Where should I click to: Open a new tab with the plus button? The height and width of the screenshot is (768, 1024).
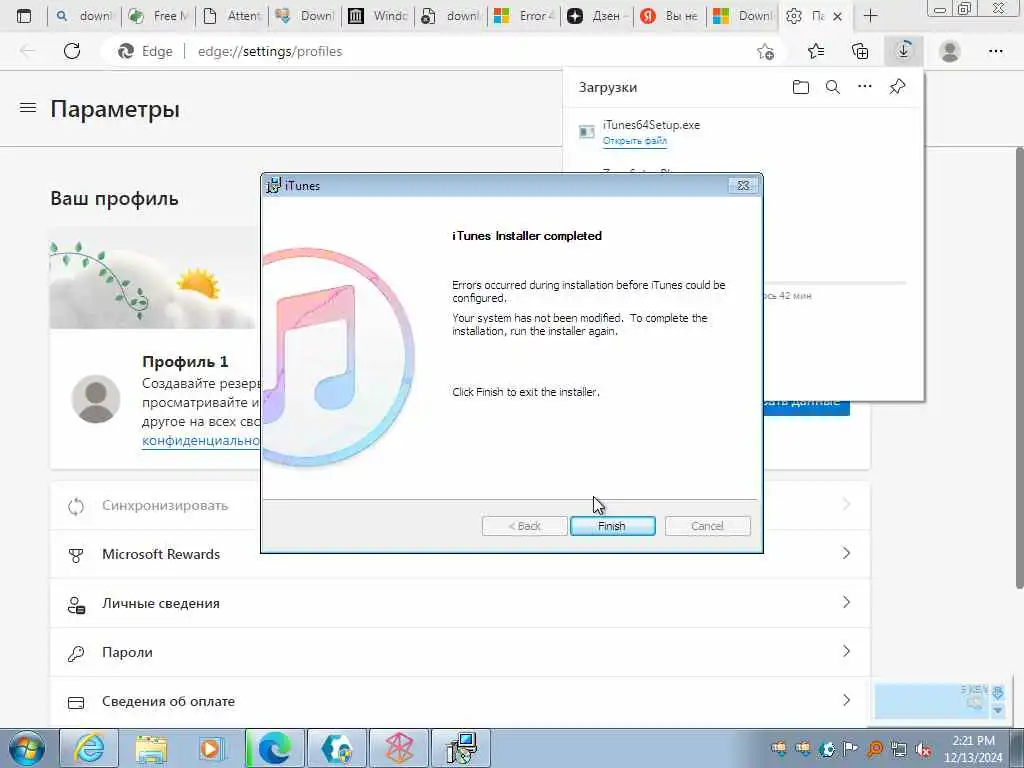pyautogui.click(x=871, y=16)
